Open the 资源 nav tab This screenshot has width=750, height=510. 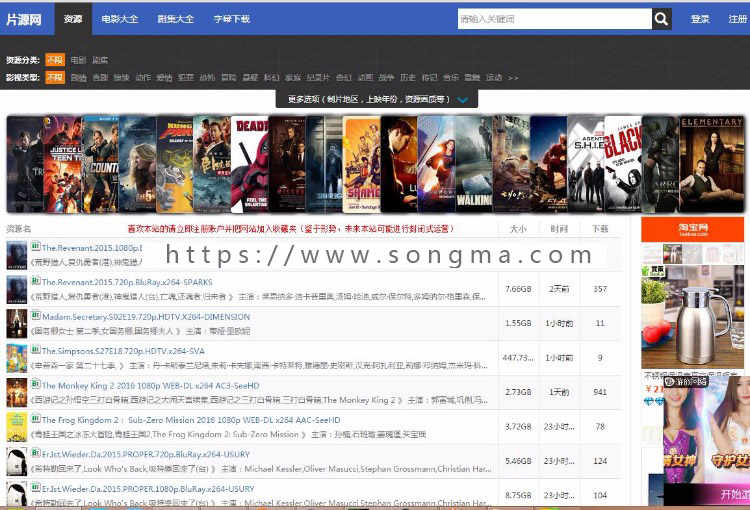pos(73,19)
